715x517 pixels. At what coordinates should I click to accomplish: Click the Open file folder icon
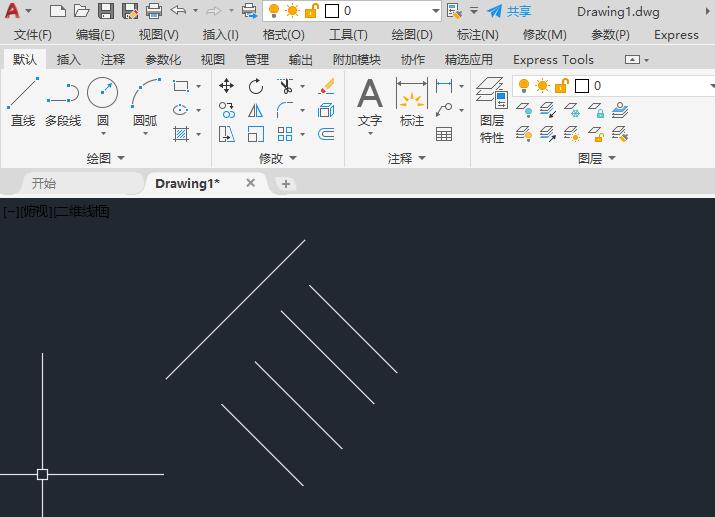click(x=82, y=11)
